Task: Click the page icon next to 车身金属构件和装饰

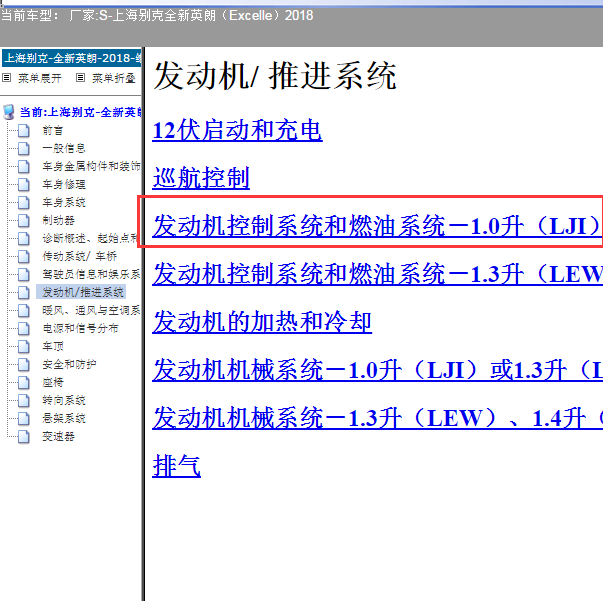Action: 24,166
